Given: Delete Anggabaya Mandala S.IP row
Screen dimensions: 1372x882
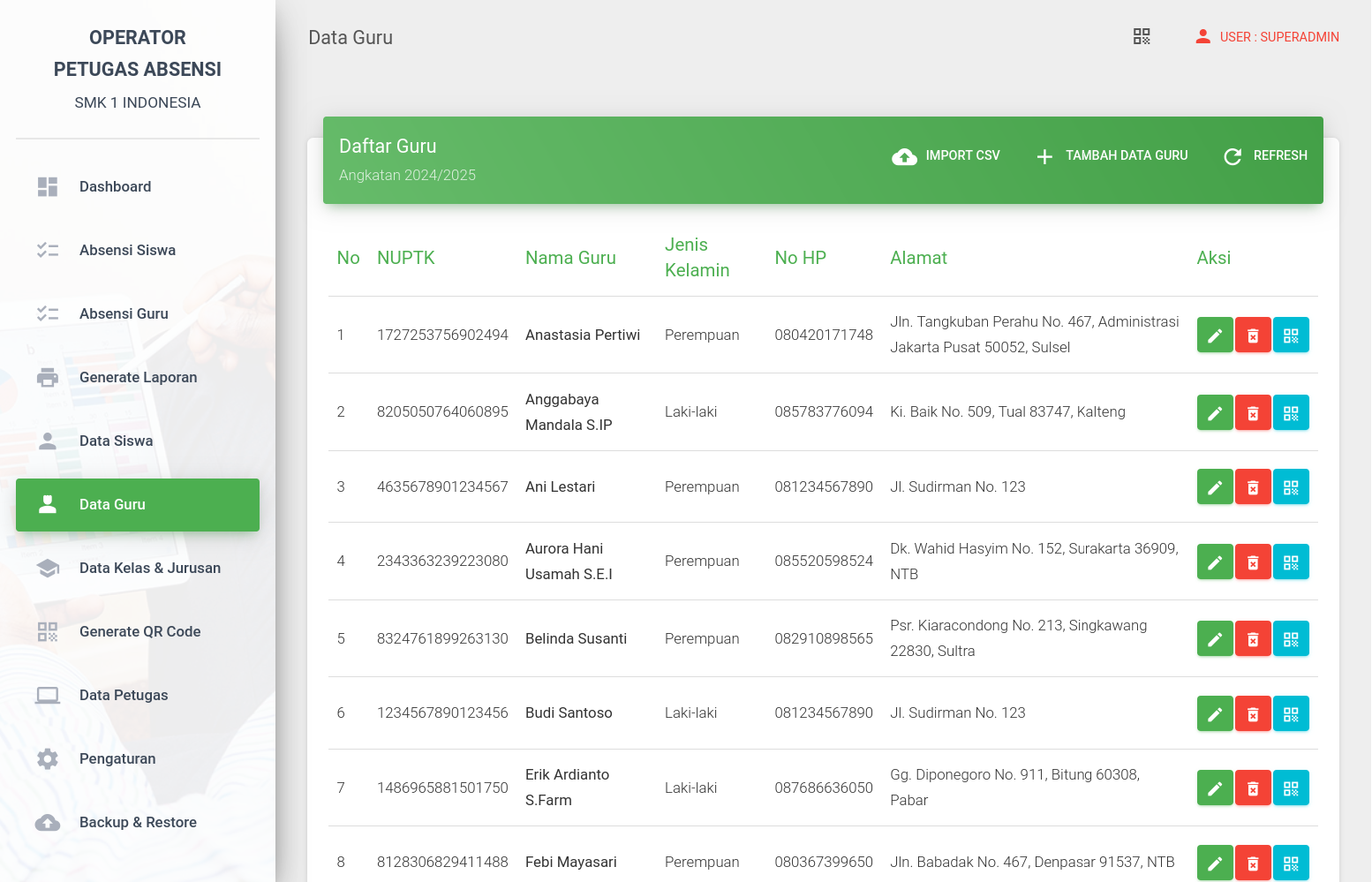Looking at the screenshot, I should pos(1253,412).
